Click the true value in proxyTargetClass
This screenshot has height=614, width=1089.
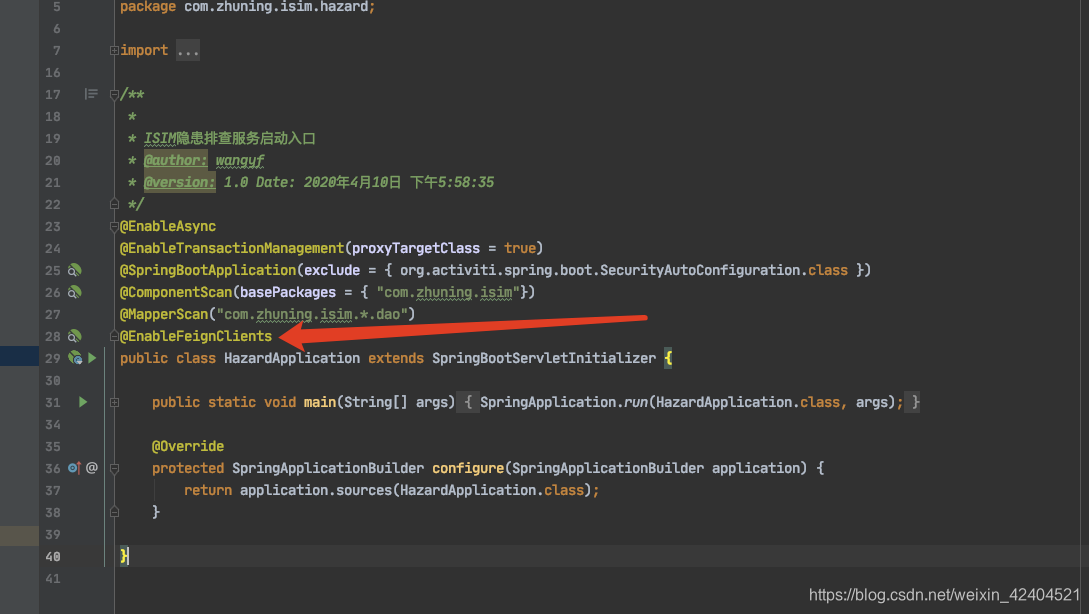520,249
